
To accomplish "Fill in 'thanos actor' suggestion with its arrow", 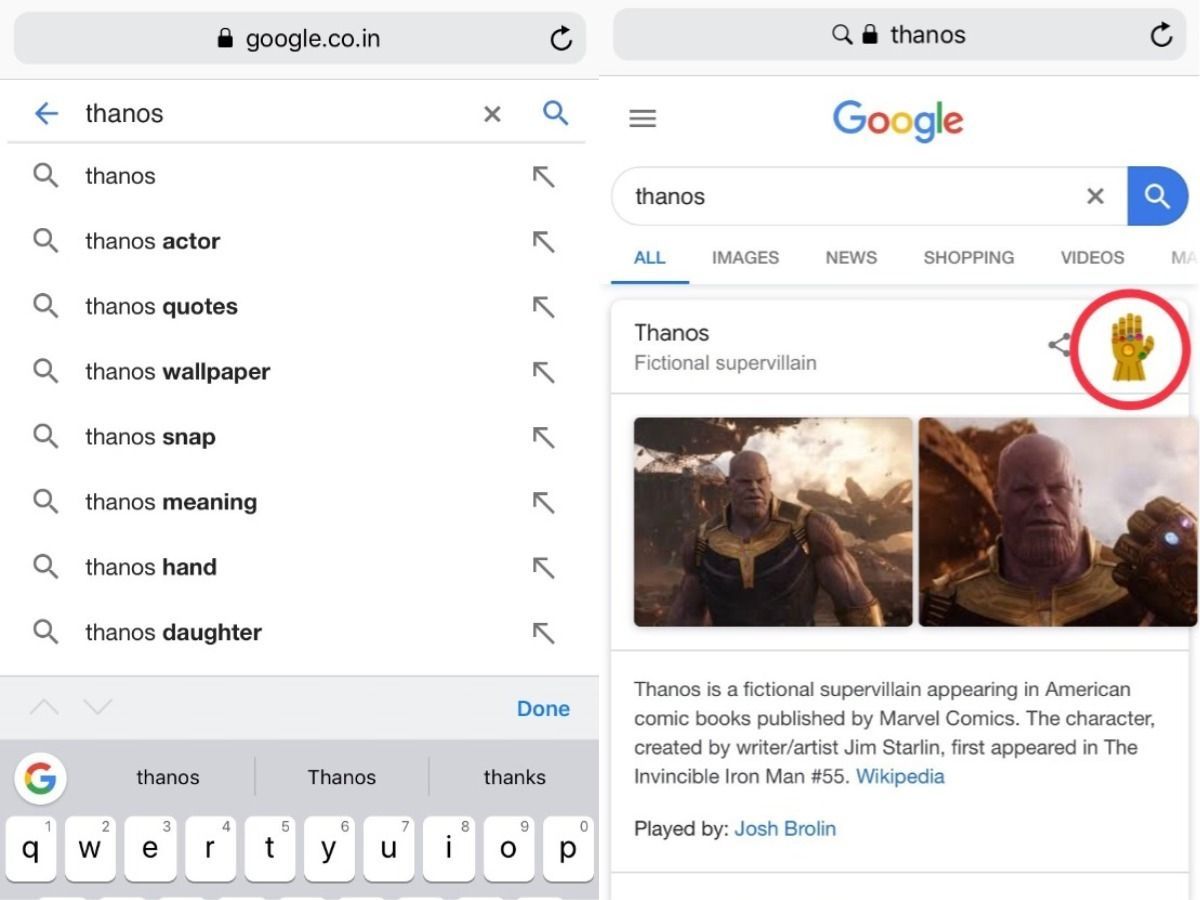I will tap(543, 242).
